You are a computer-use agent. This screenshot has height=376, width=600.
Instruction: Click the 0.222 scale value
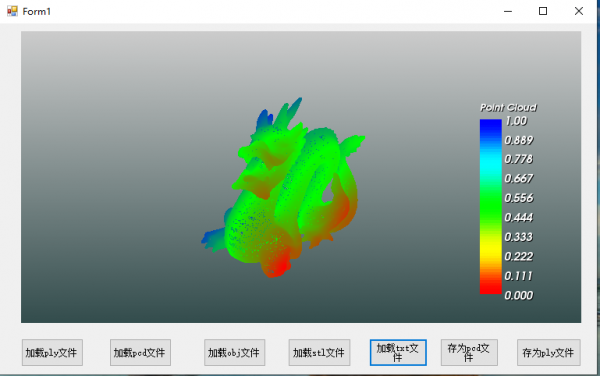pos(518,256)
